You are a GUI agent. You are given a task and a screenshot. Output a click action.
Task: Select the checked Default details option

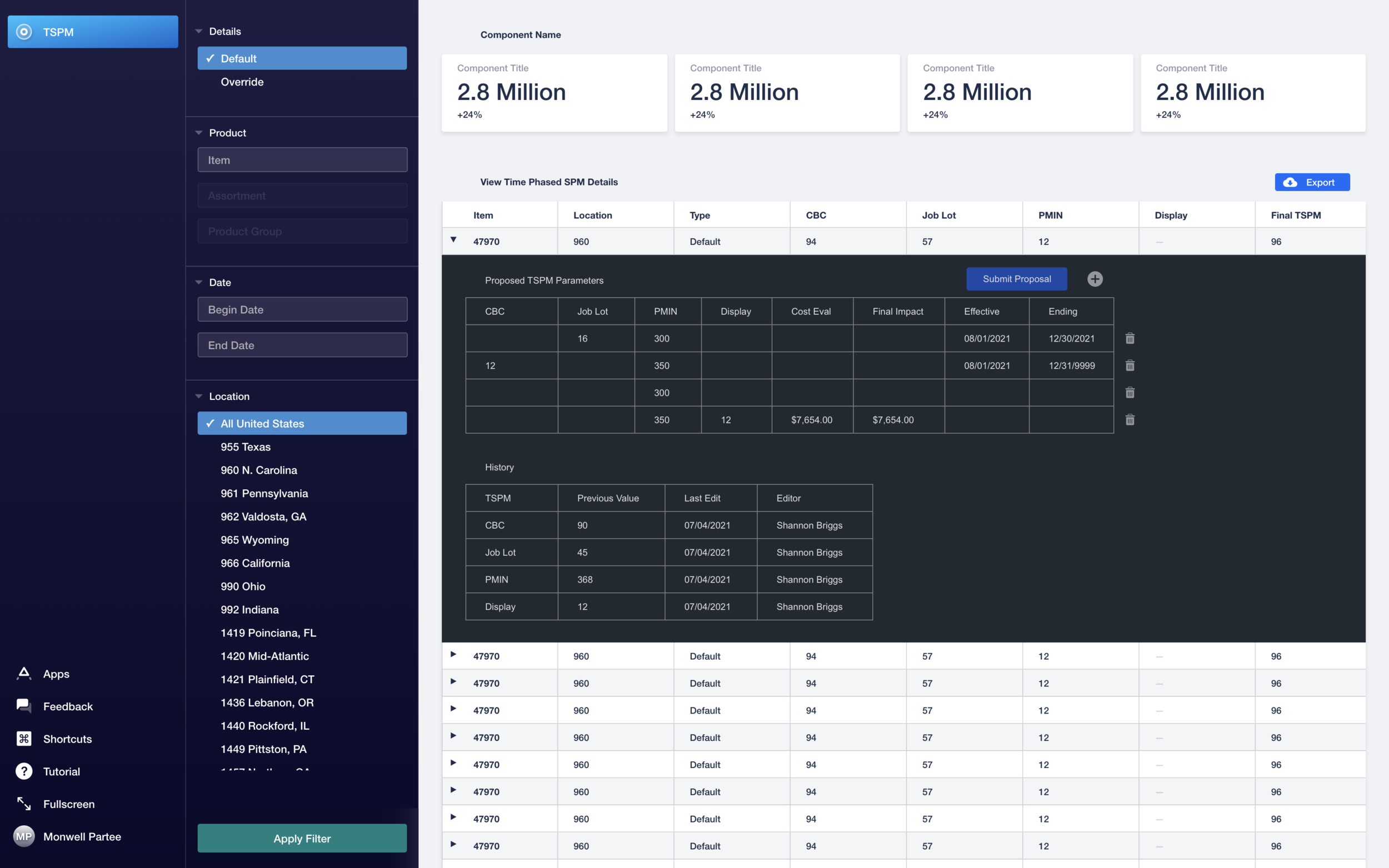point(302,58)
